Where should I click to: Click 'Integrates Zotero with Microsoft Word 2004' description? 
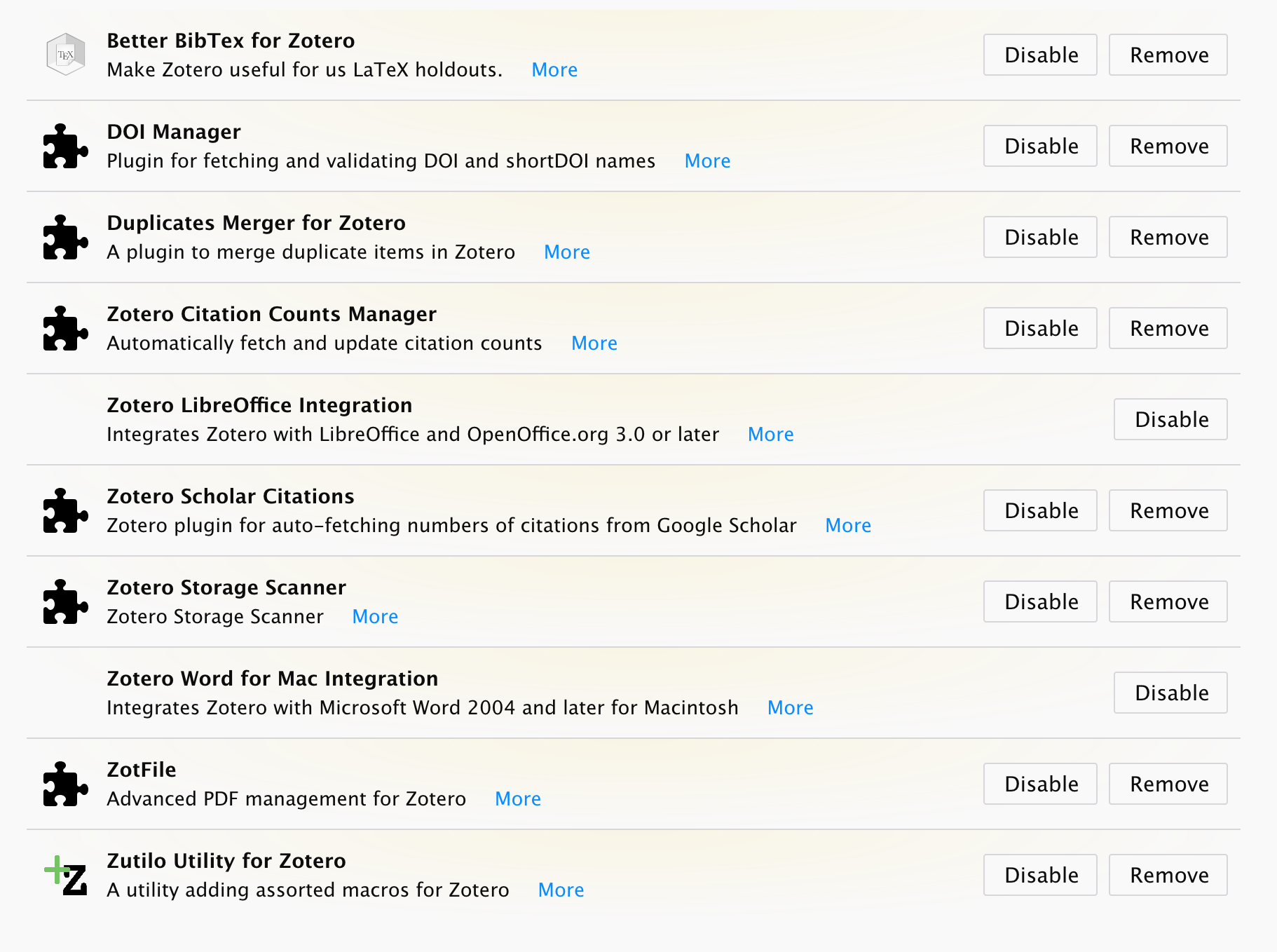pyautogui.click(x=423, y=707)
